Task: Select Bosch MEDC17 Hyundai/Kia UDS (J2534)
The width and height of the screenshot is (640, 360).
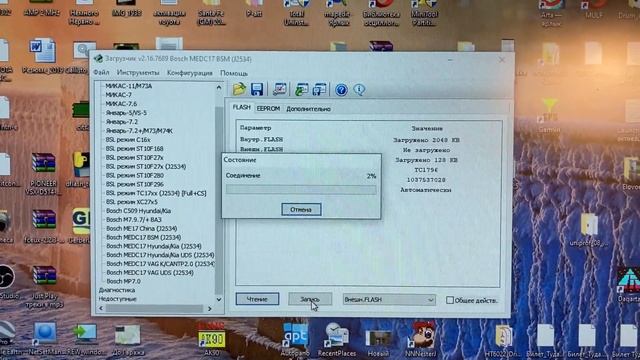Action: [x=160, y=255]
